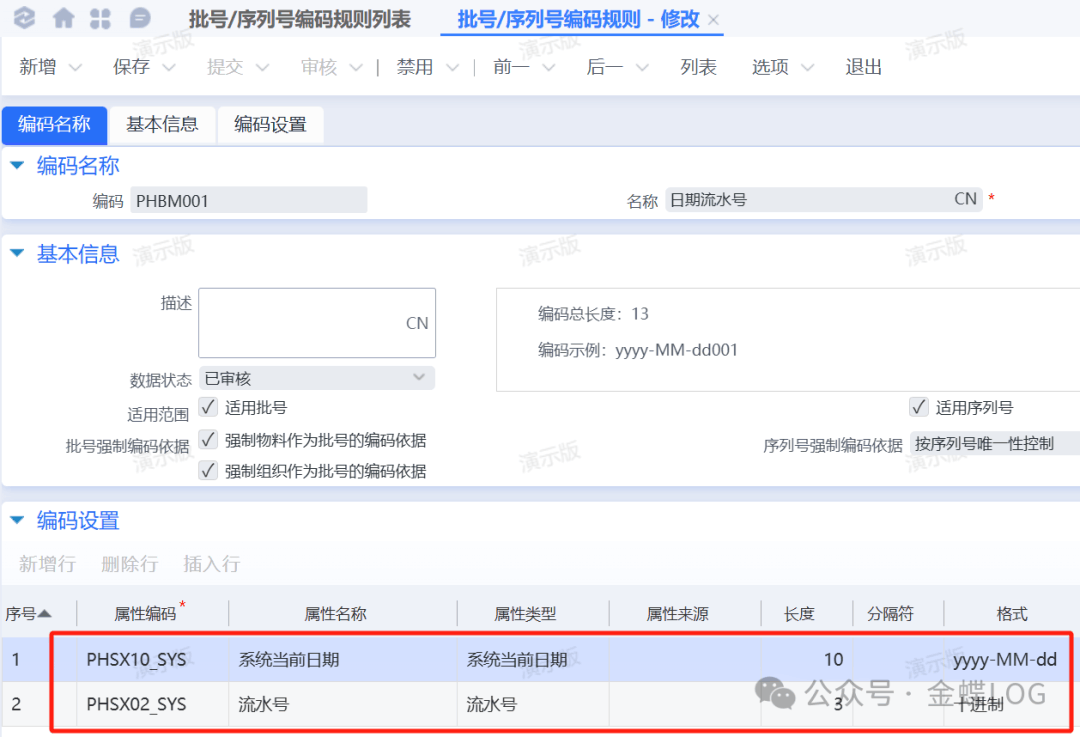
Task: Toggle the 适用批号 checkbox
Action: [208, 407]
